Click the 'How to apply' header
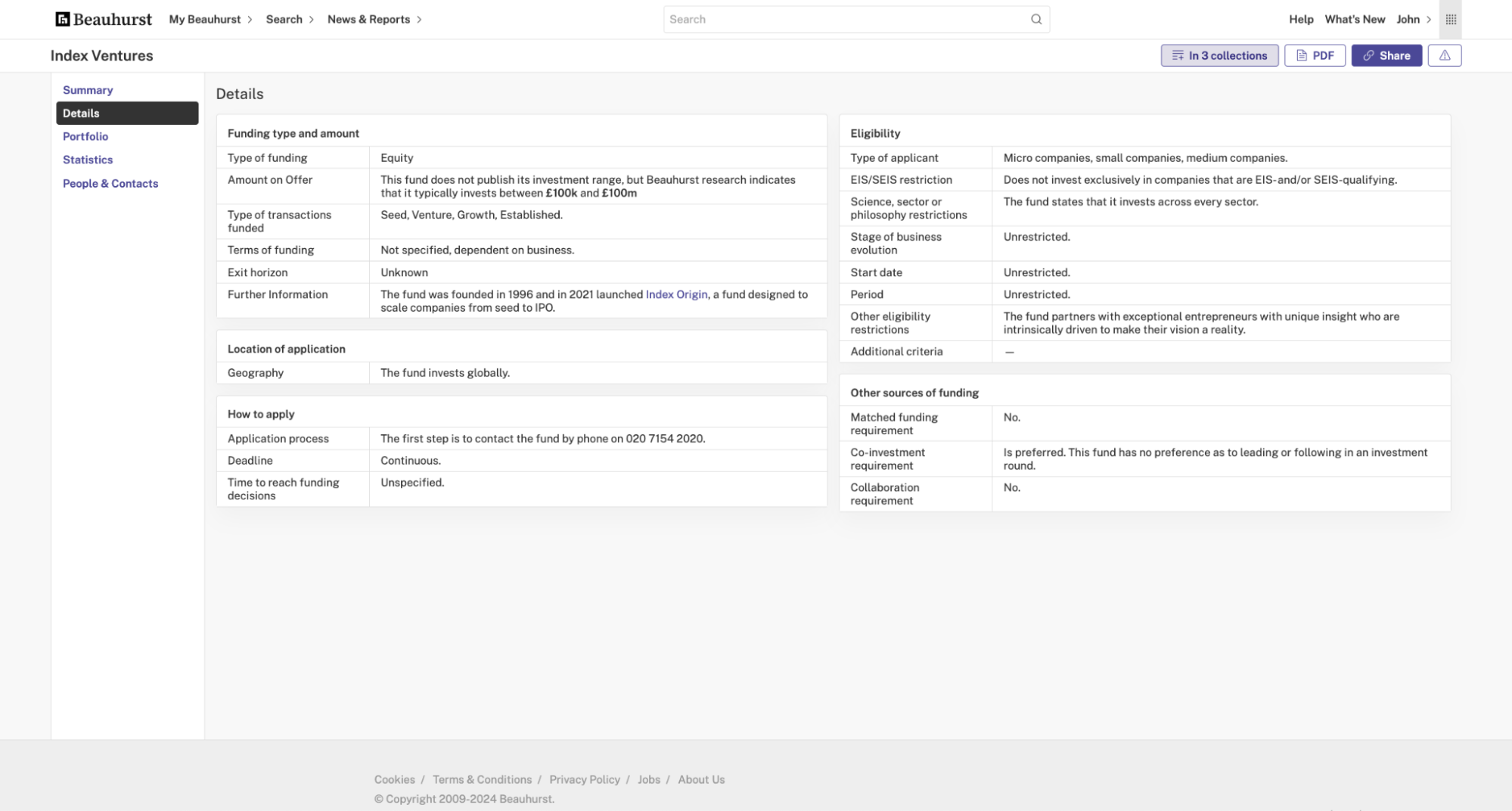The width and height of the screenshot is (1512, 811). point(260,414)
